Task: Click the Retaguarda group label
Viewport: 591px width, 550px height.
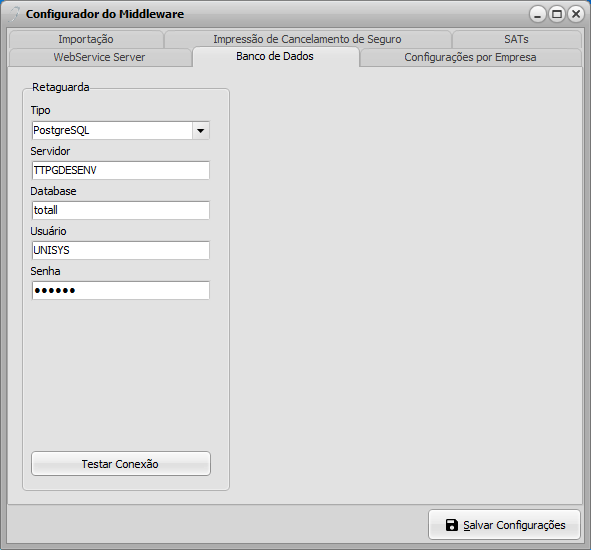Action: click(x=61, y=87)
